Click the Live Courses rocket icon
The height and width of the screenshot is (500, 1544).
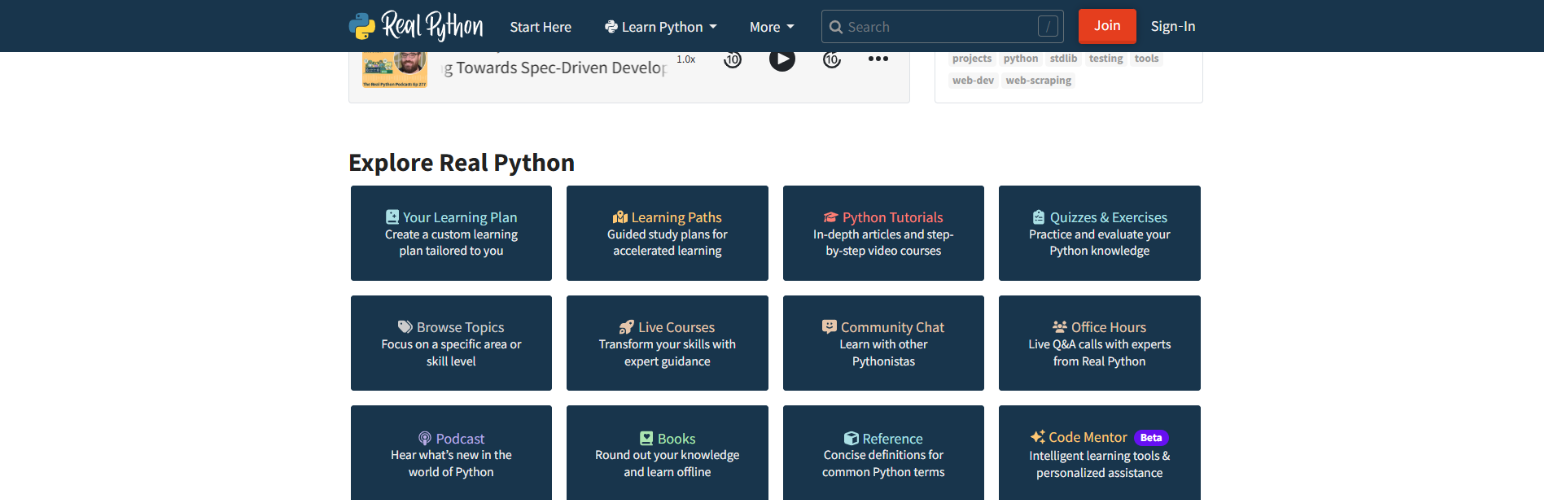click(x=627, y=327)
